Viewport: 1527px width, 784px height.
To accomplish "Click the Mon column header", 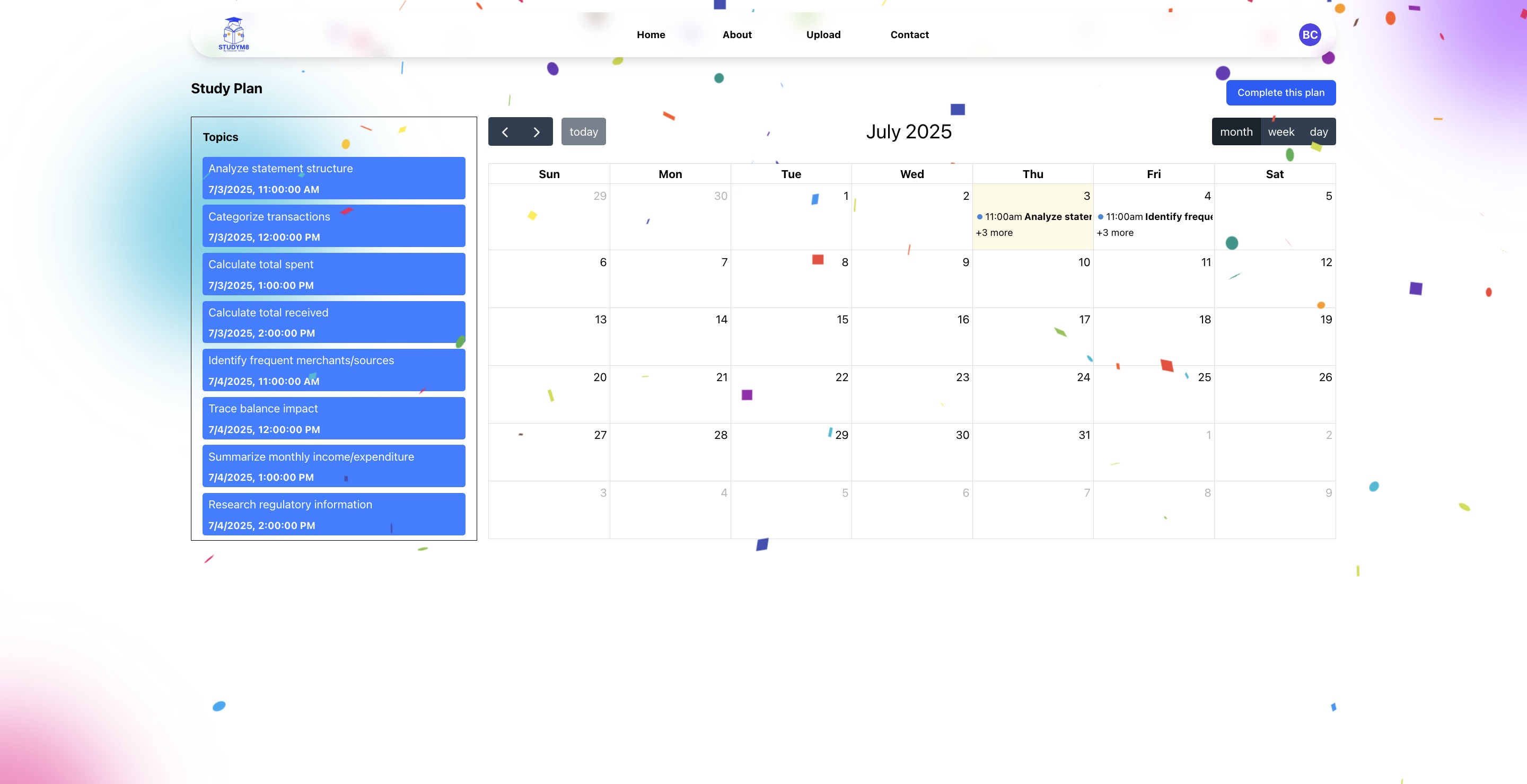I will (x=670, y=174).
